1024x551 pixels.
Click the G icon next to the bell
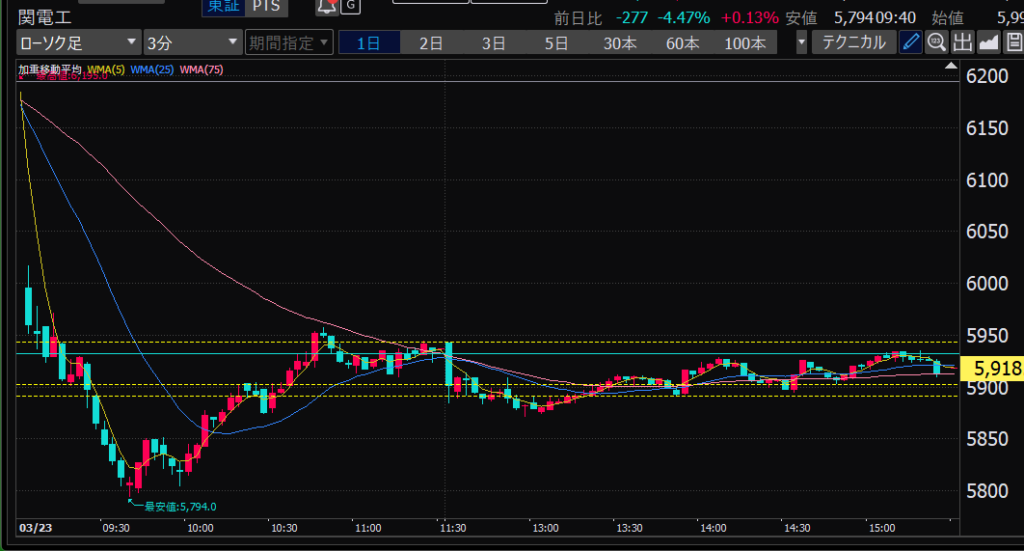[x=350, y=6]
